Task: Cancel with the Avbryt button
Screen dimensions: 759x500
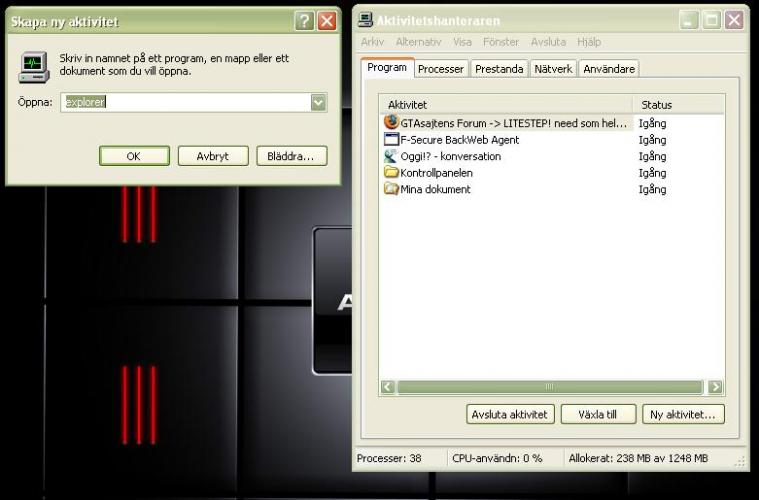Action: pos(213,156)
